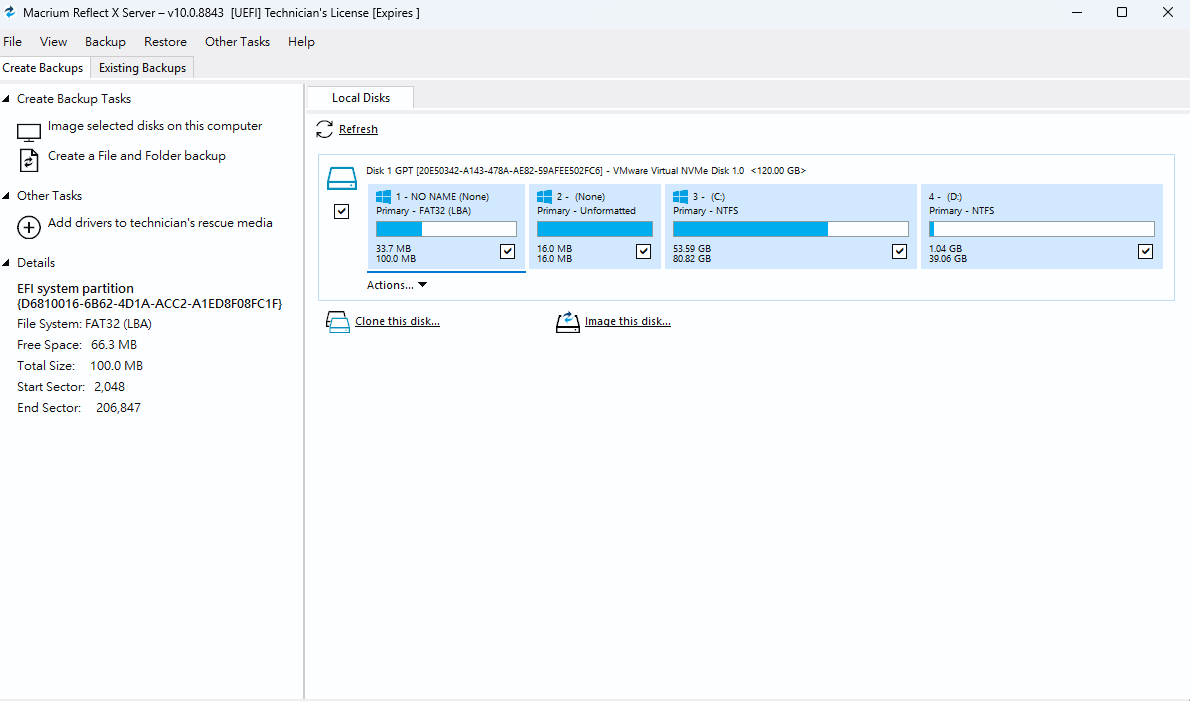Open the Actions dropdown under partition 1
Viewport: 1190px width, 701px height.
(397, 285)
